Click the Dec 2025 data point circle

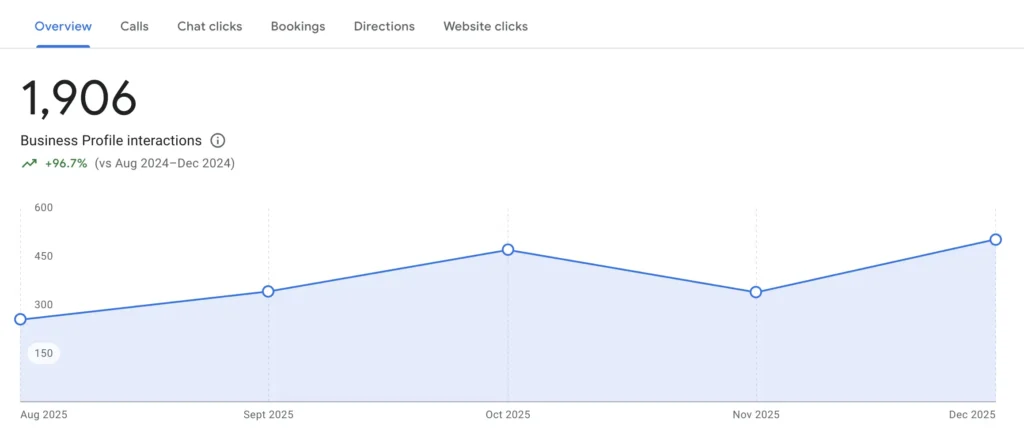[996, 239]
